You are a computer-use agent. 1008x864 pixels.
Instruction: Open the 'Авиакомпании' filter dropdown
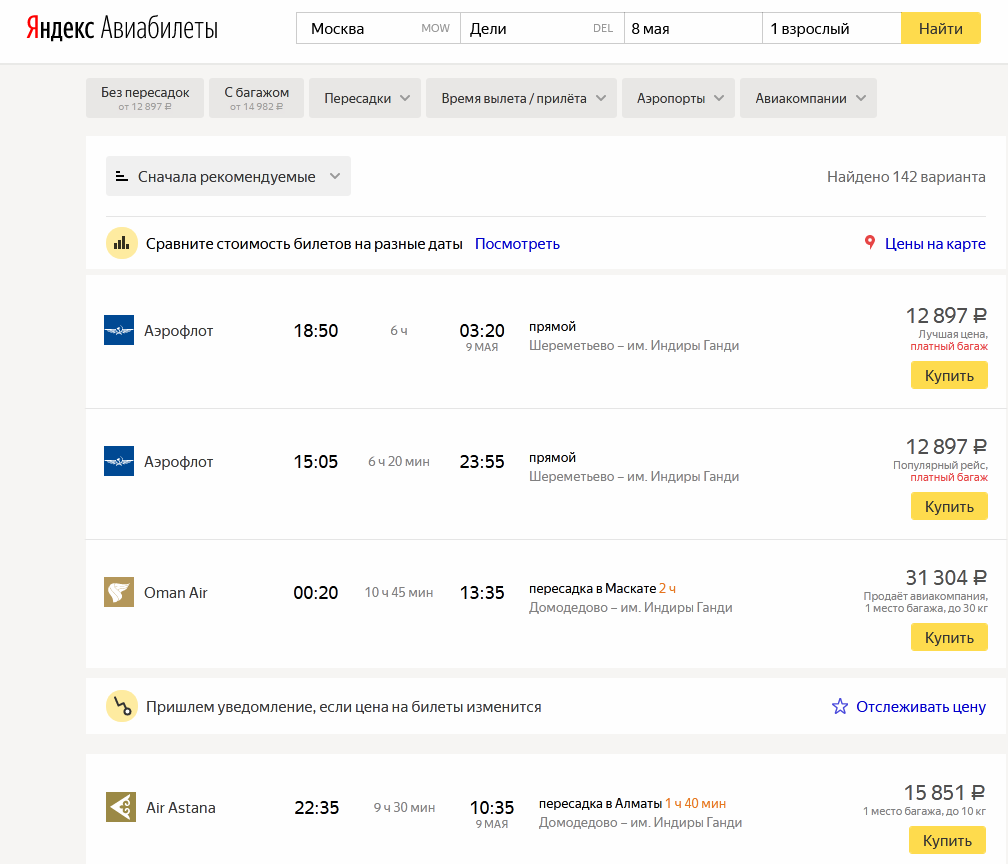pyautogui.click(x=808, y=98)
